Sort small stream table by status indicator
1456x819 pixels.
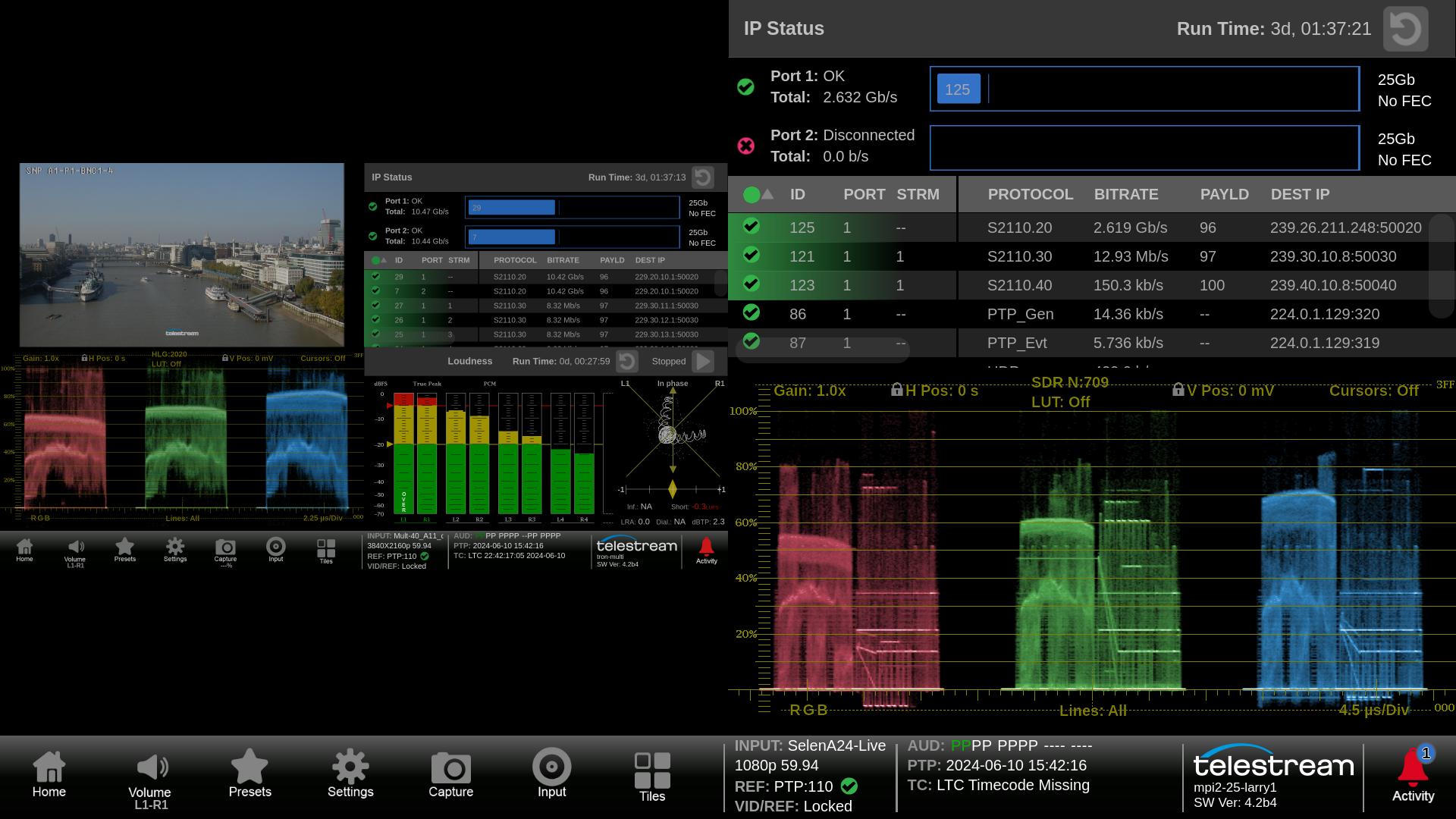click(378, 260)
